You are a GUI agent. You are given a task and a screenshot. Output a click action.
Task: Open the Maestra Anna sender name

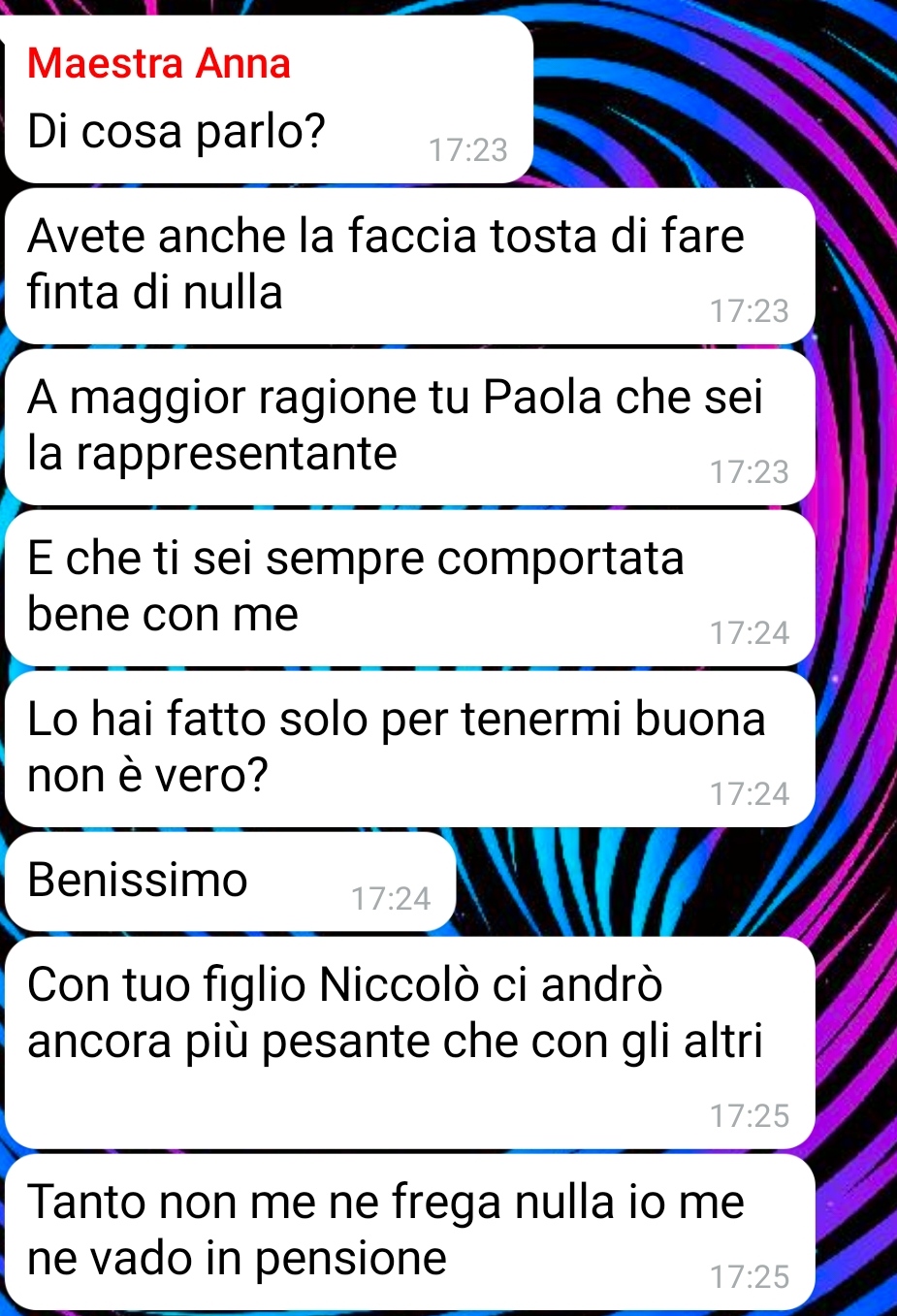(159, 64)
